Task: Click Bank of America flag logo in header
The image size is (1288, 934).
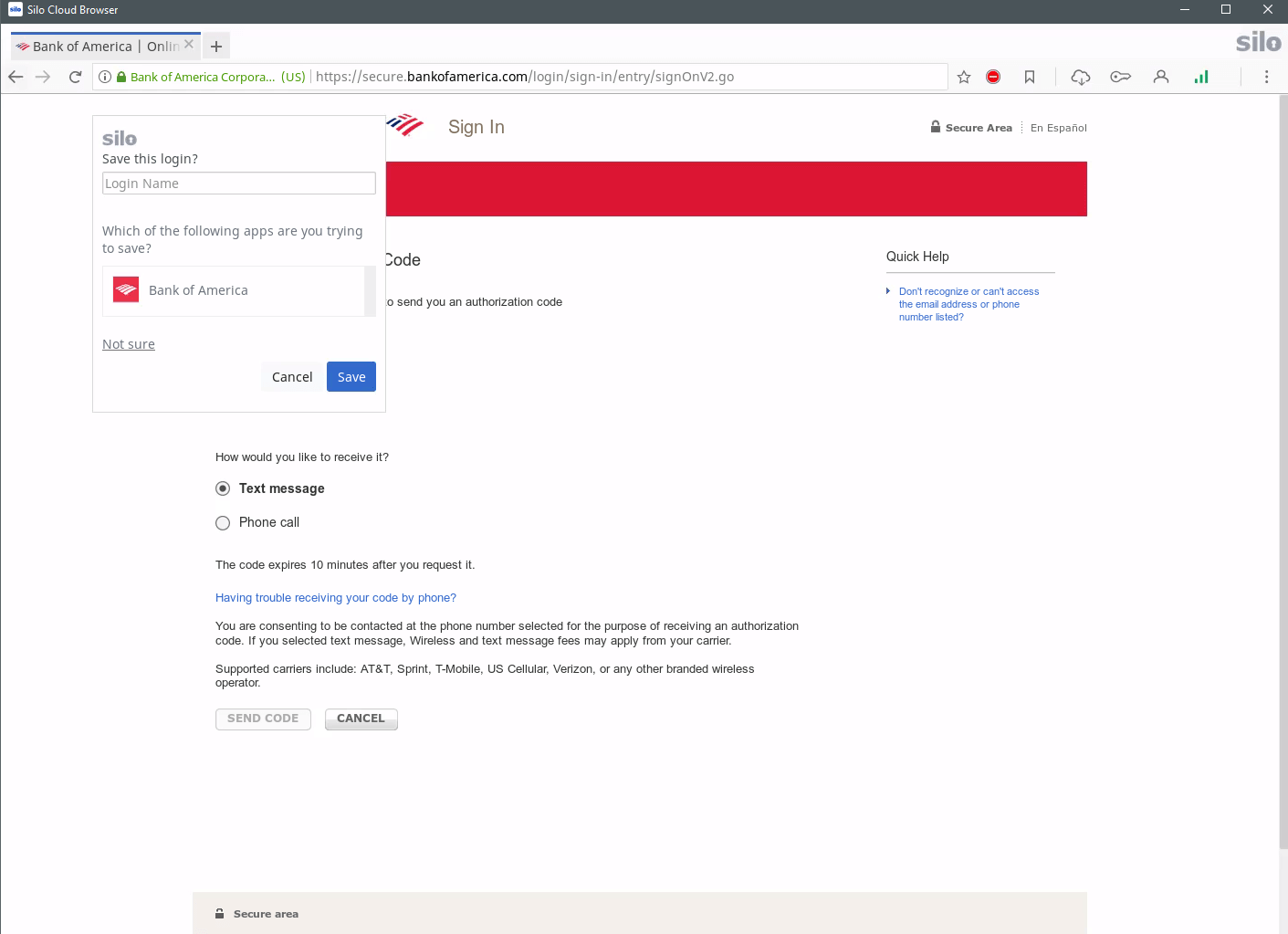Action: click(404, 125)
